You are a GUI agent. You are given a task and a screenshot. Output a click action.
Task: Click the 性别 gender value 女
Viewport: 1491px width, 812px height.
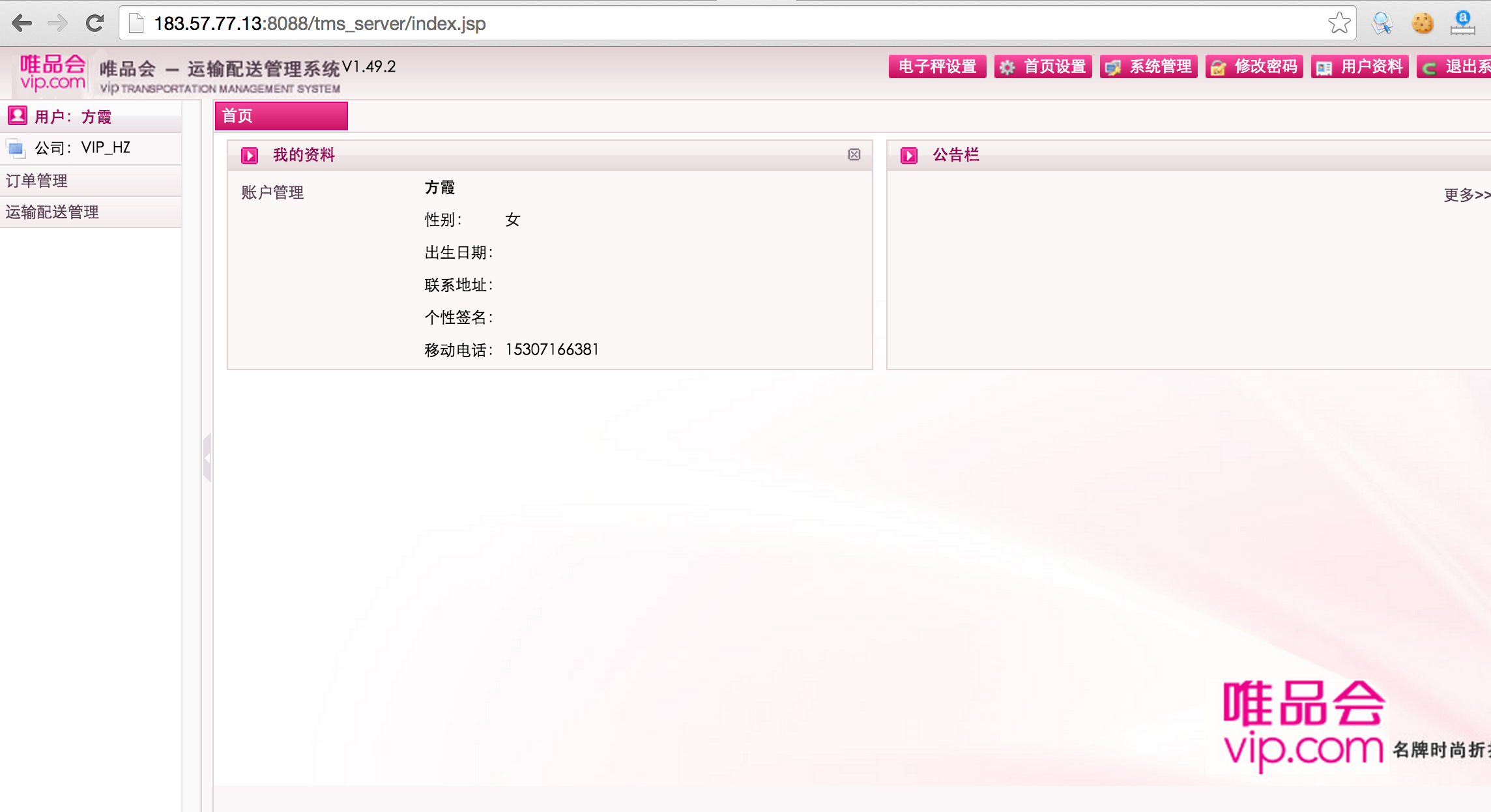point(513,220)
